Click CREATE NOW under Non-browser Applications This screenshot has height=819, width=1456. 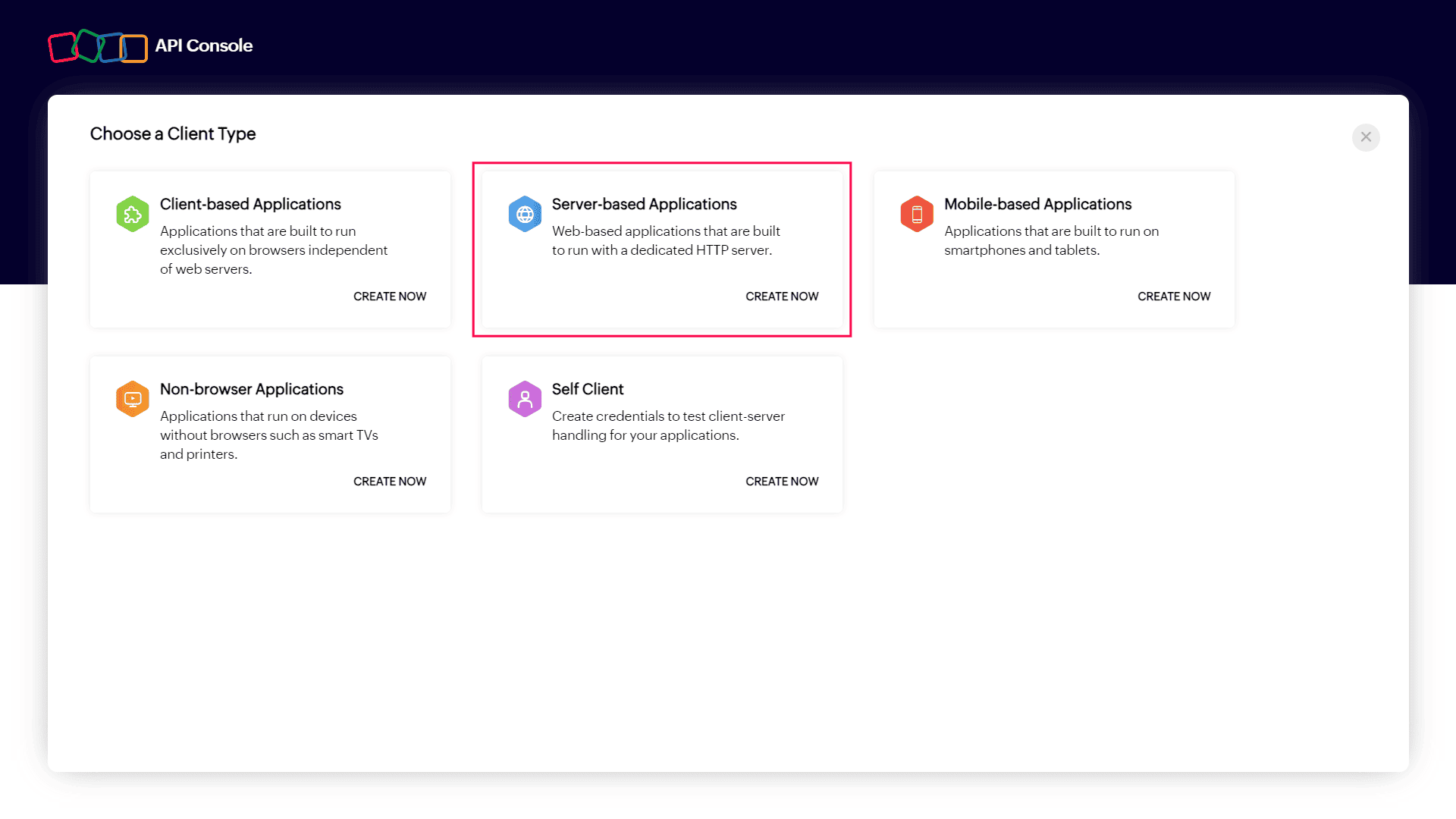coord(389,481)
